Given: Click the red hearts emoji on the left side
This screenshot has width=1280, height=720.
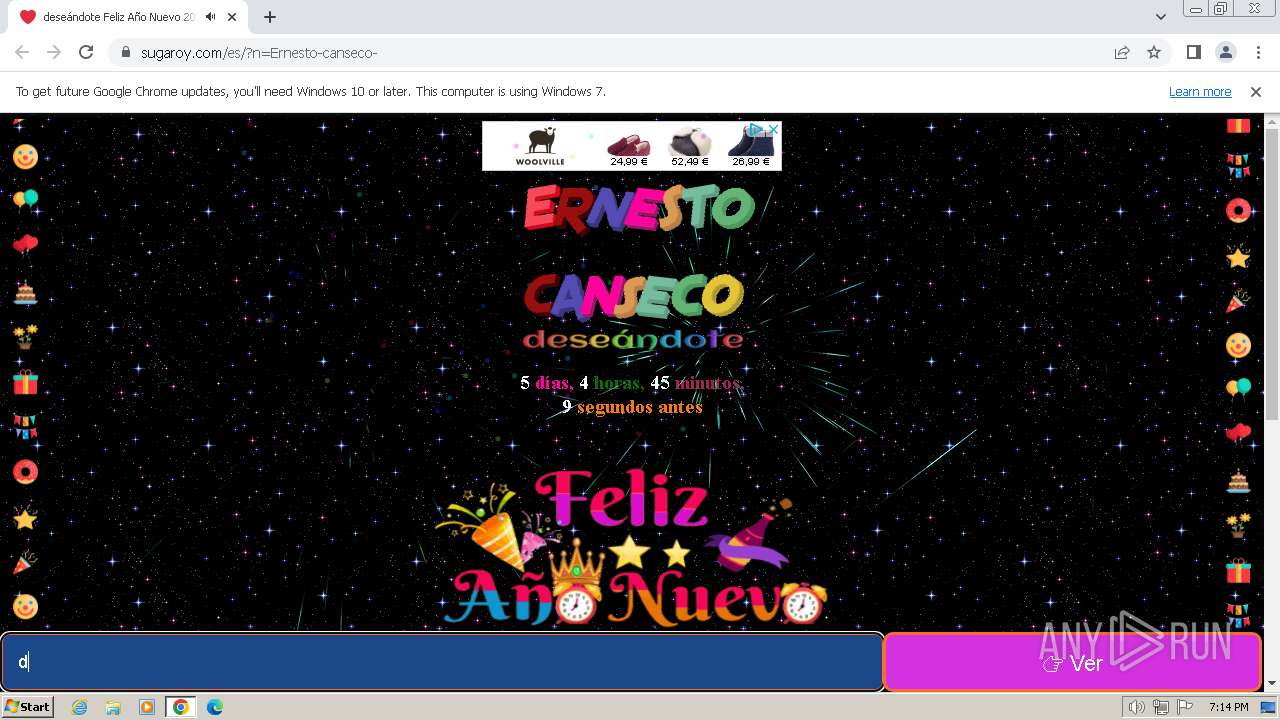Looking at the screenshot, I should point(25,246).
